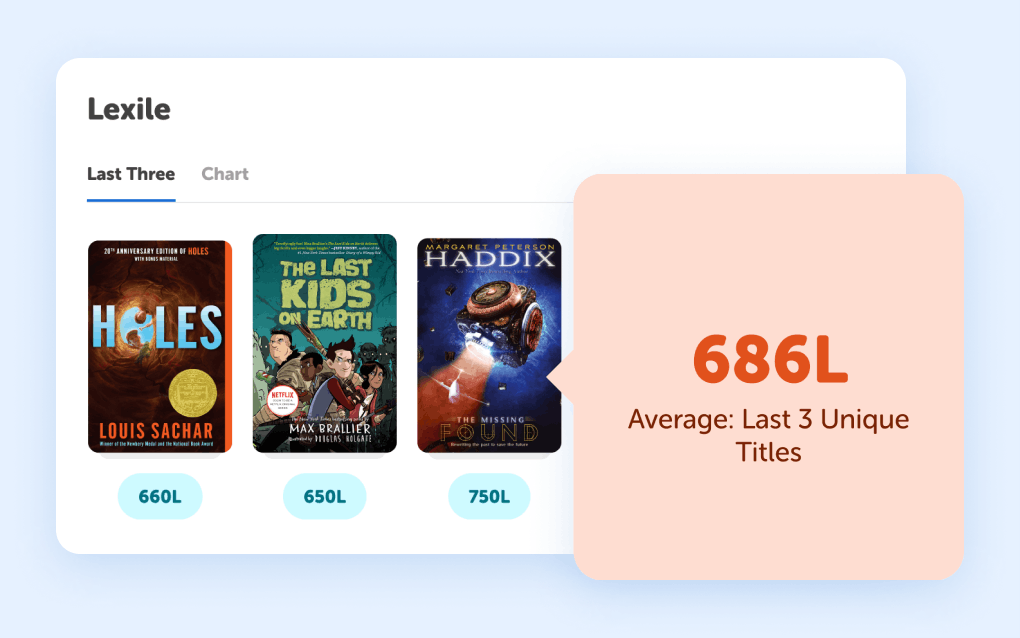Select the Last Three tab
1020x638 pixels.
click(131, 174)
